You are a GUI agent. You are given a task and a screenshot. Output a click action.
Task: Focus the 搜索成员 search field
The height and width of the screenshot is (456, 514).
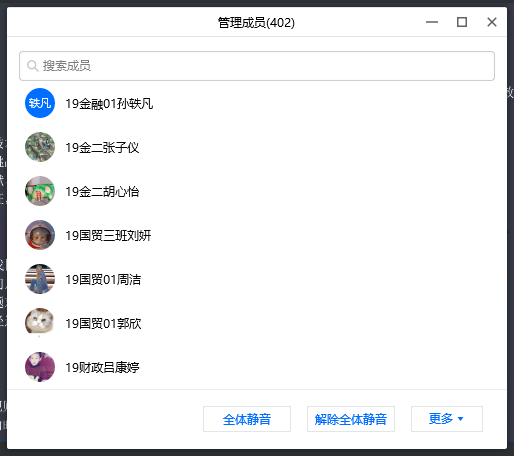257,66
